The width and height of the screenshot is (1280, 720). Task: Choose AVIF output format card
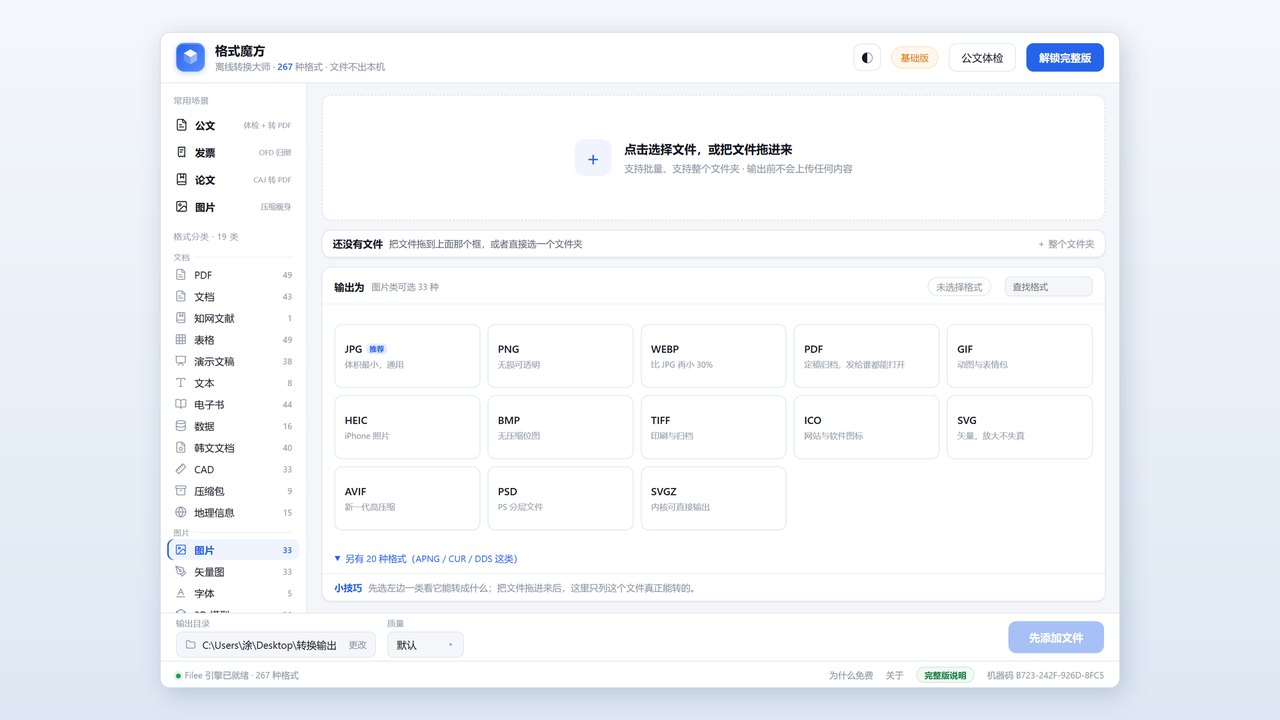point(407,498)
